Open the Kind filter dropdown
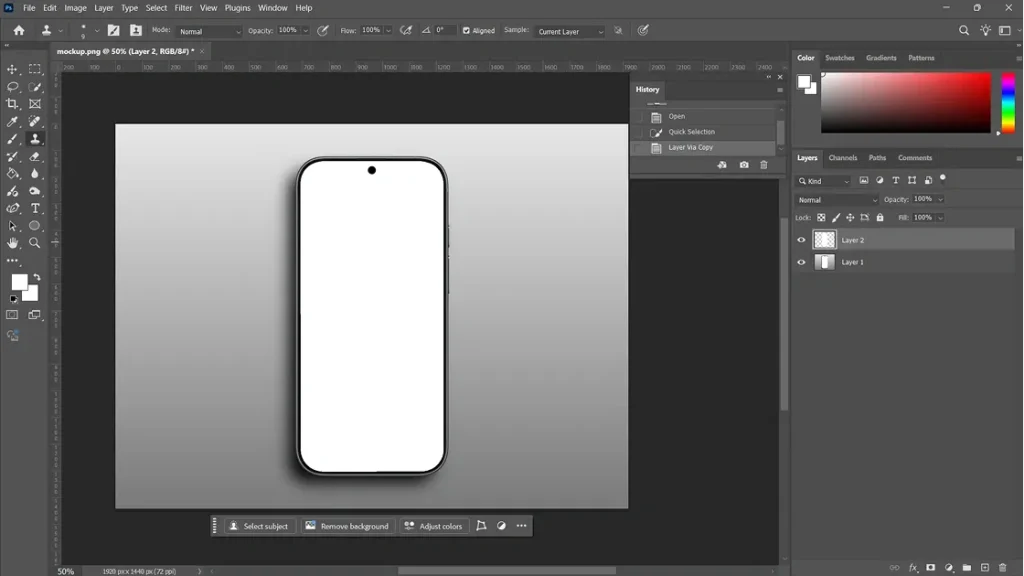 click(824, 181)
